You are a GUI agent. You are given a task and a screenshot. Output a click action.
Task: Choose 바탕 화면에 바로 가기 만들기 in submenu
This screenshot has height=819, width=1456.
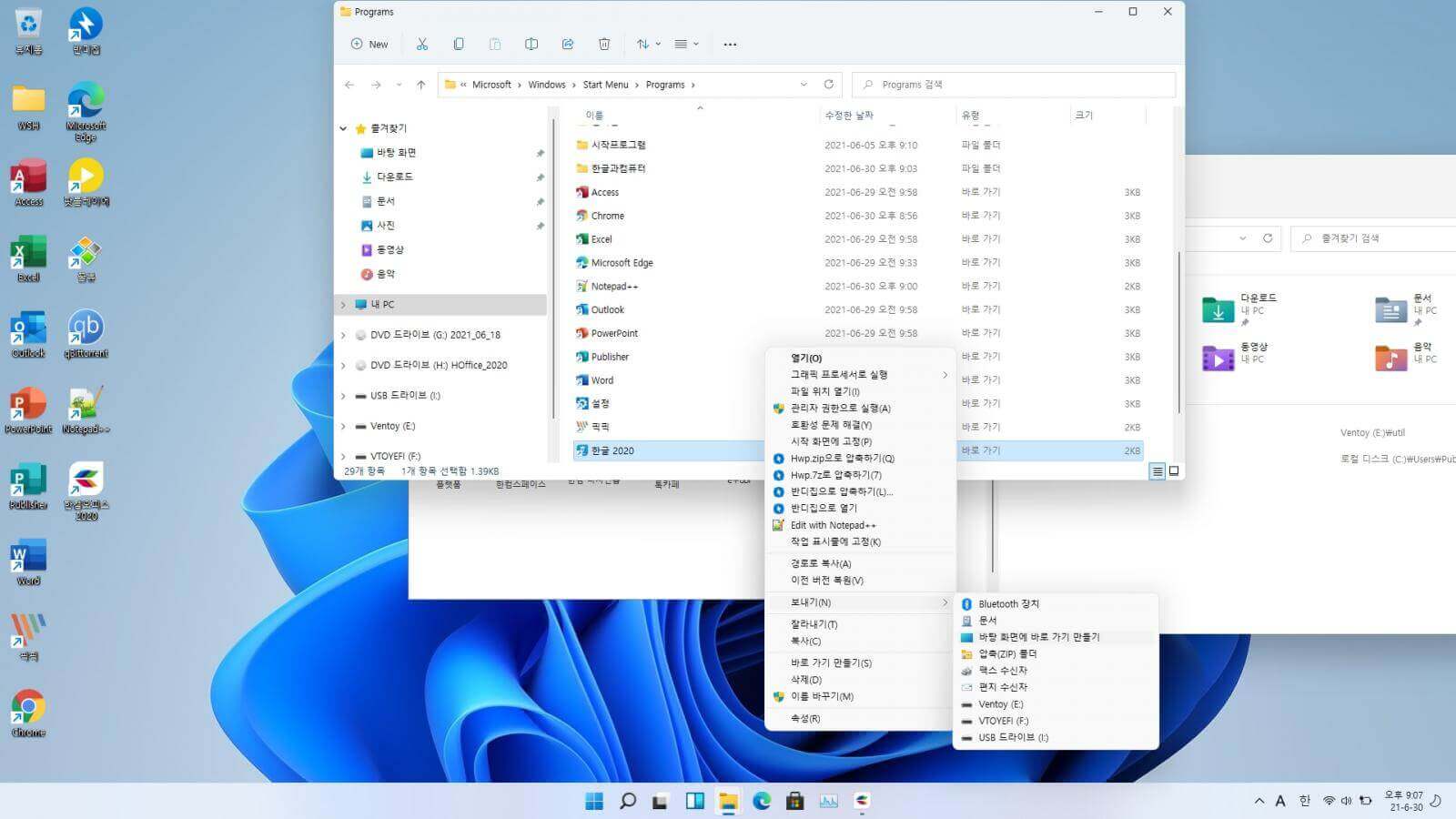[1056, 638]
